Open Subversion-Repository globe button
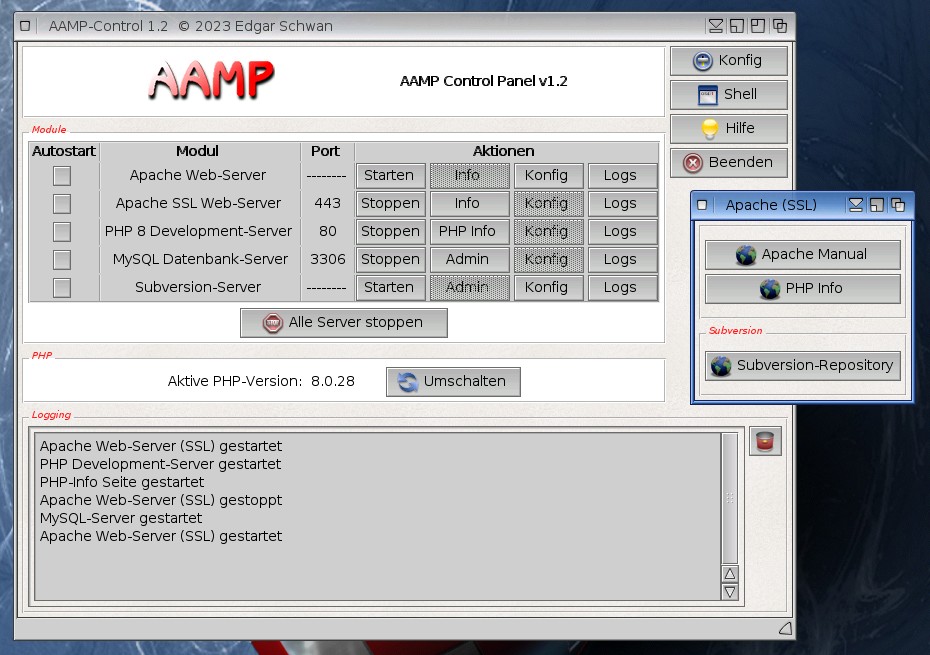Viewport: 930px width, 655px height. [802, 366]
